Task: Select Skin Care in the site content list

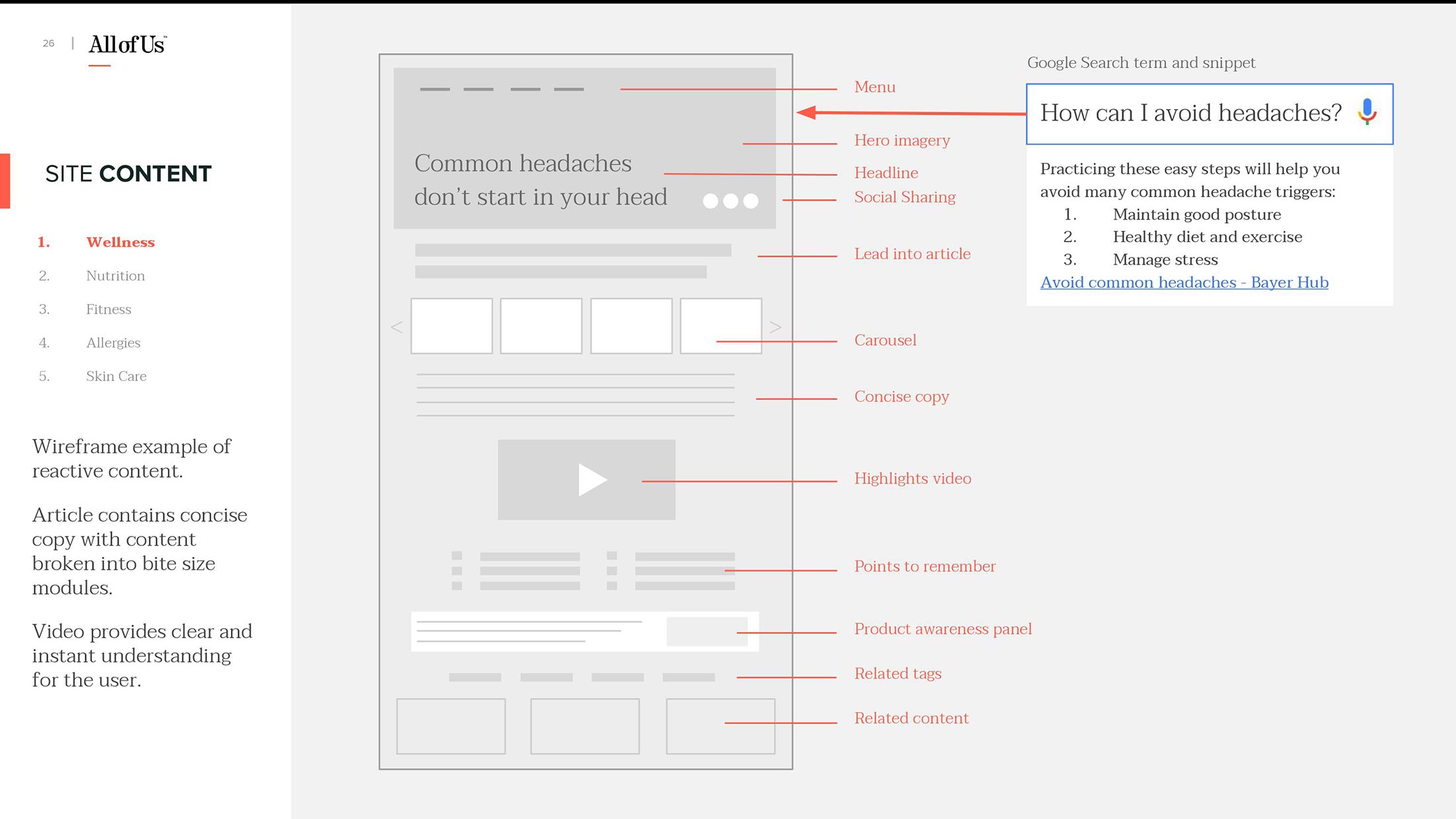Action: (116, 376)
